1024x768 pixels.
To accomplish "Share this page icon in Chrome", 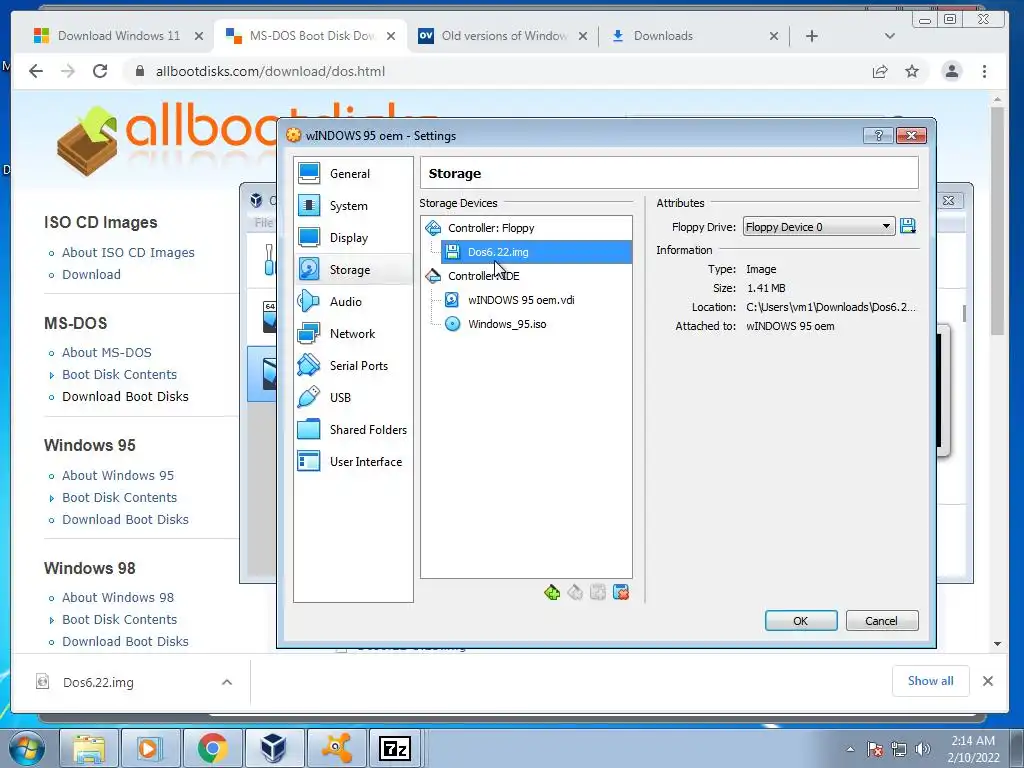I will click(880, 71).
